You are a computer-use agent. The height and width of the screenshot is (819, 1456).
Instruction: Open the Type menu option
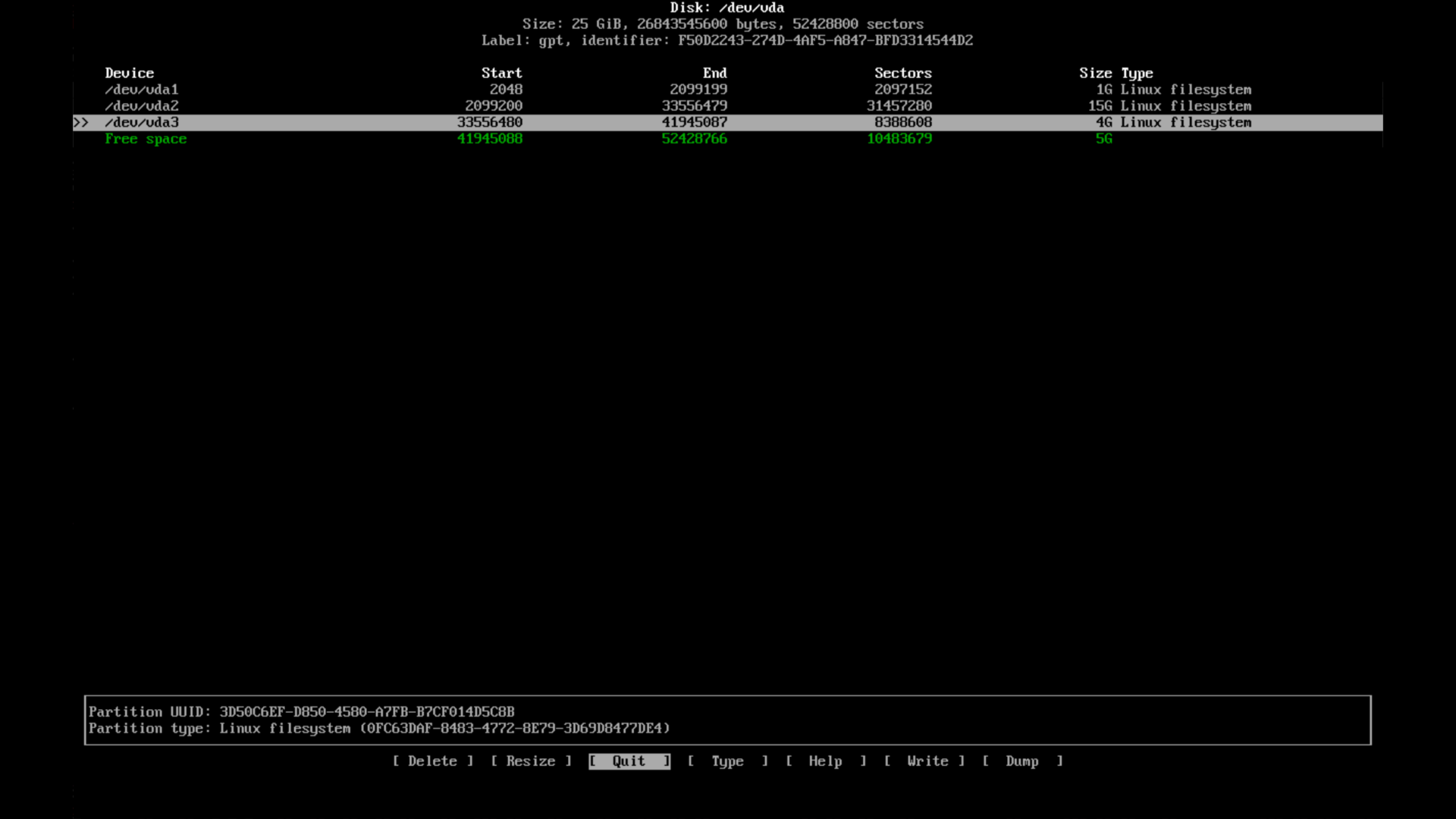click(728, 761)
